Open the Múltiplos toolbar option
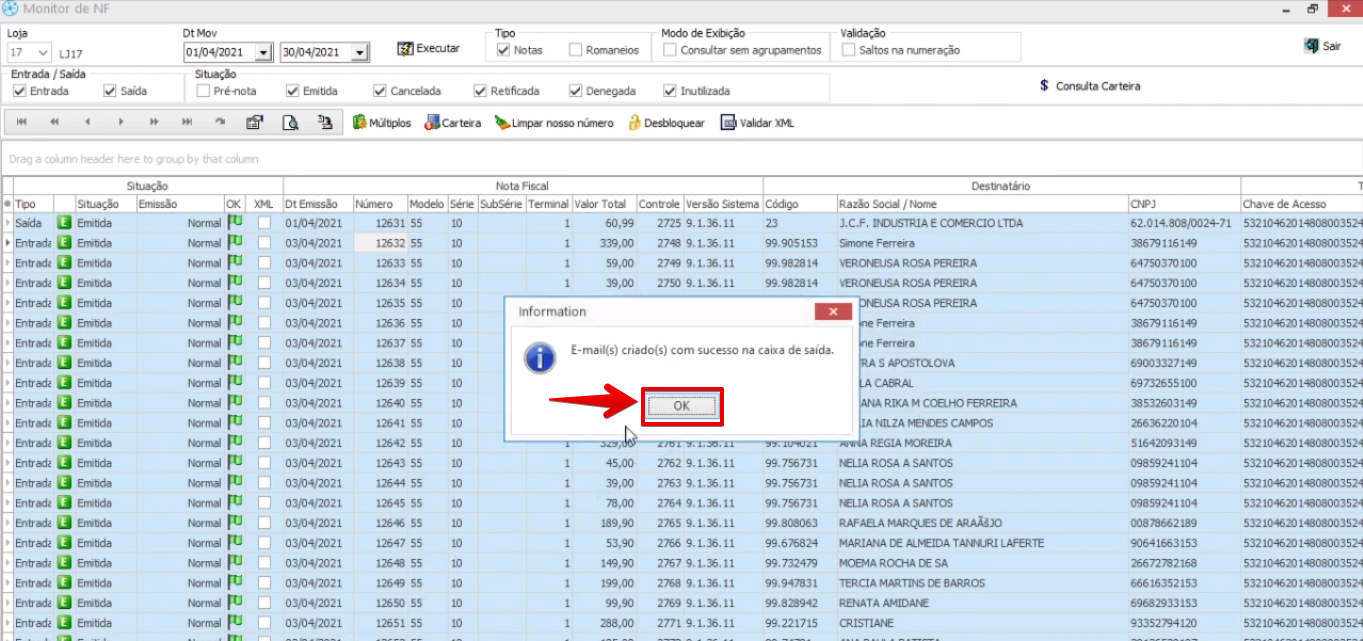The image size is (1363, 641). pyautogui.click(x=361, y=123)
